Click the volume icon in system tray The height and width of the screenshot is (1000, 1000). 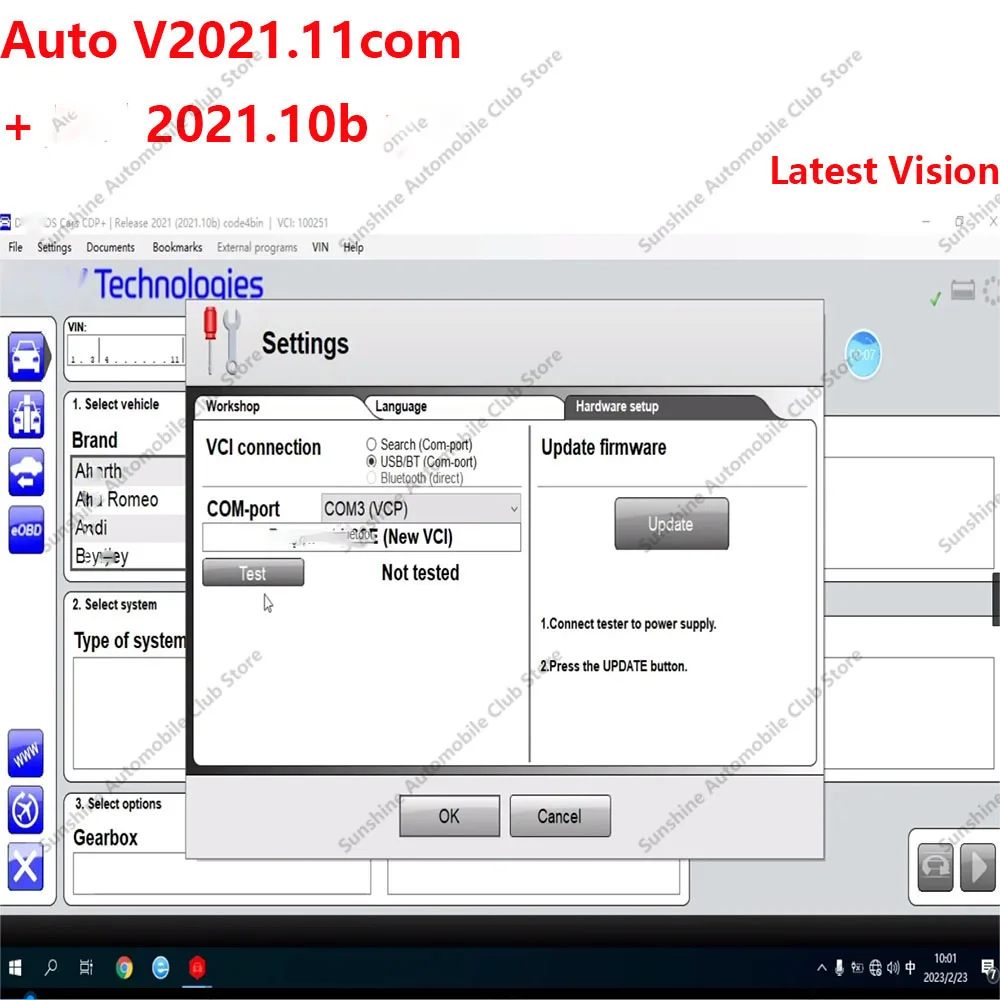coord(893,968)
